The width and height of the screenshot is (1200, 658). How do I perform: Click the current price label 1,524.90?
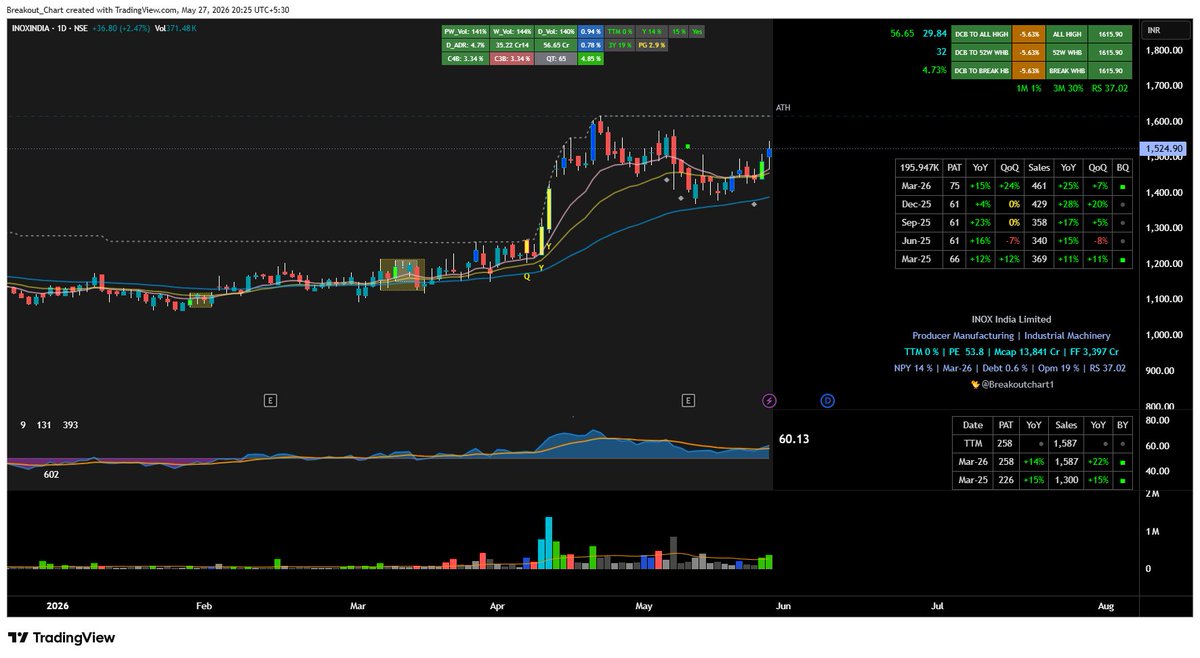[x=1163, y=148]
